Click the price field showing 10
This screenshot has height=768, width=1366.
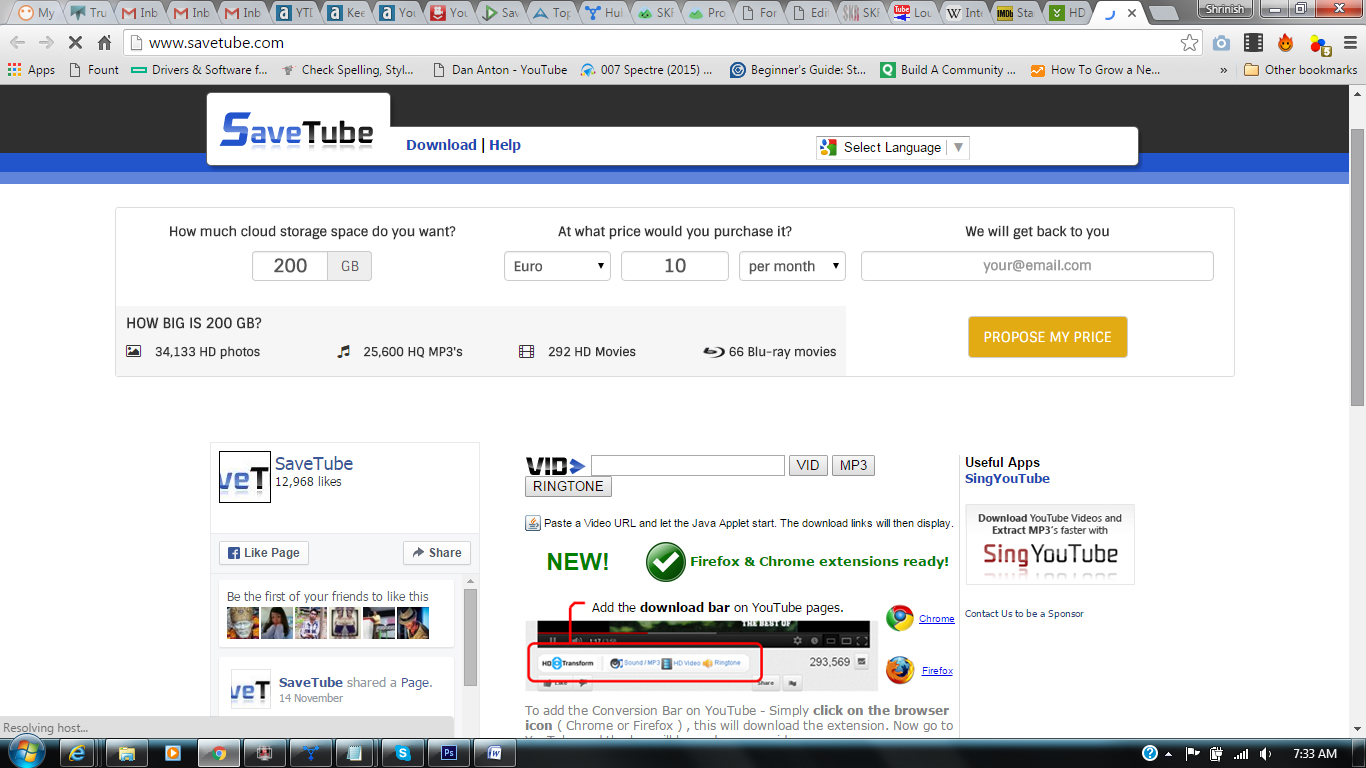click(x=675, y=266)
